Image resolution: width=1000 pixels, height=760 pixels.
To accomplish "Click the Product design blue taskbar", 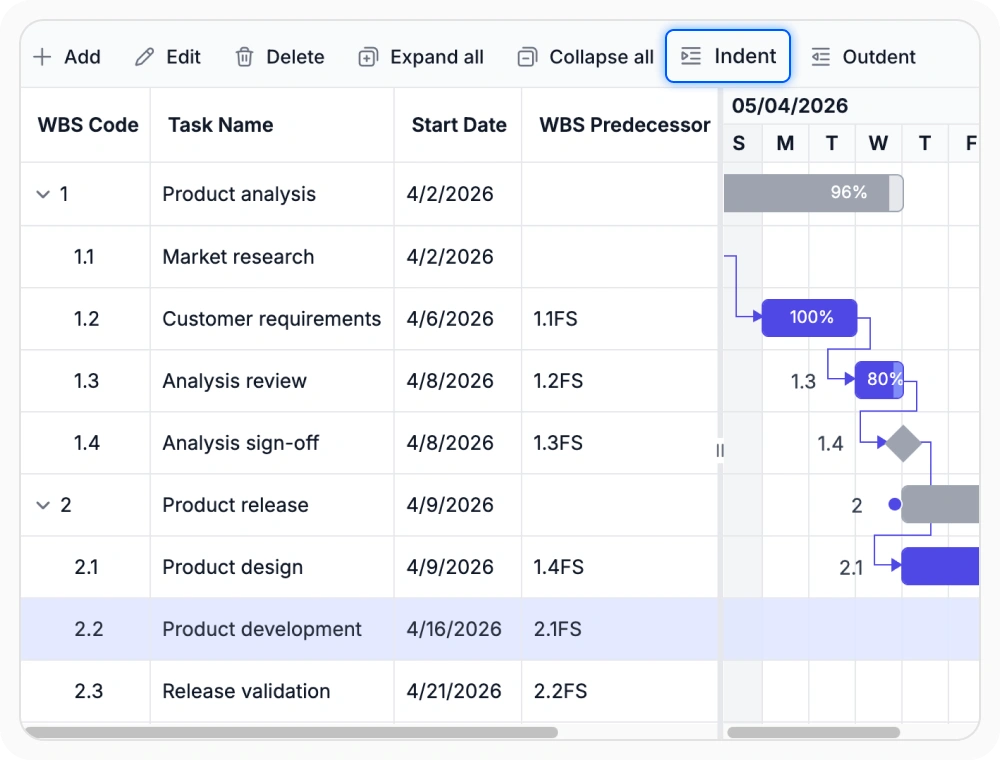I will (x=940, y=566).
